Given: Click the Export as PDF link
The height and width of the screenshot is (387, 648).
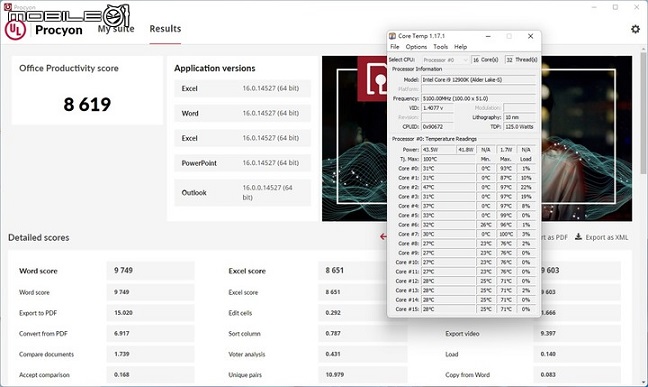Looking at the screenshot, I should coord(554,237).
